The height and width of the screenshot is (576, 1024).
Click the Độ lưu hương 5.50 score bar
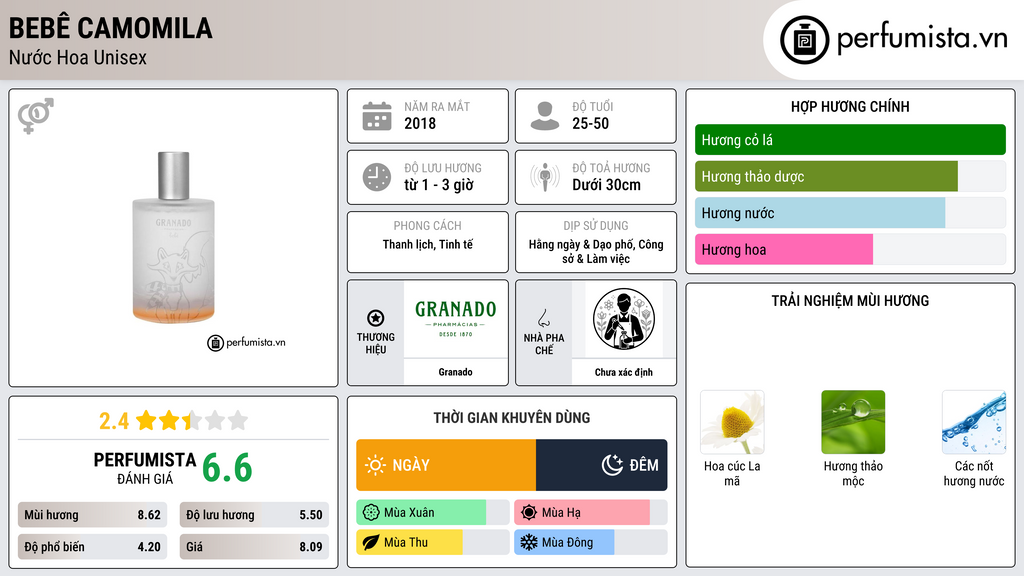click(x=254, y=515)
